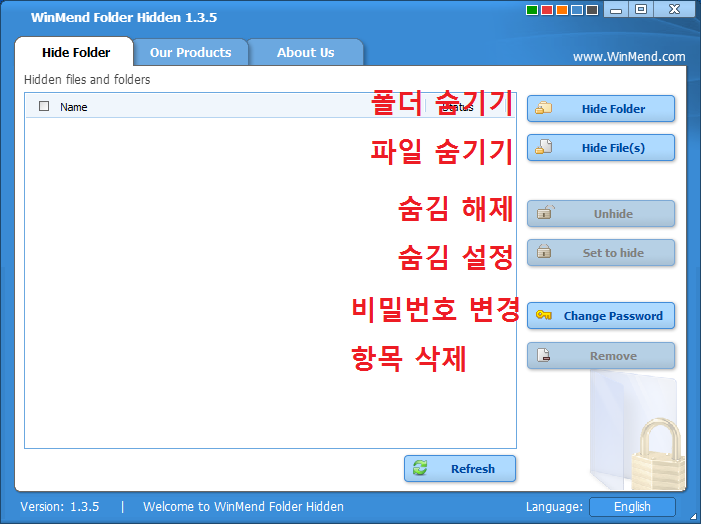Click the Version: 1.3.5 status text
The image size is (701, 524).
click(59, 507)
